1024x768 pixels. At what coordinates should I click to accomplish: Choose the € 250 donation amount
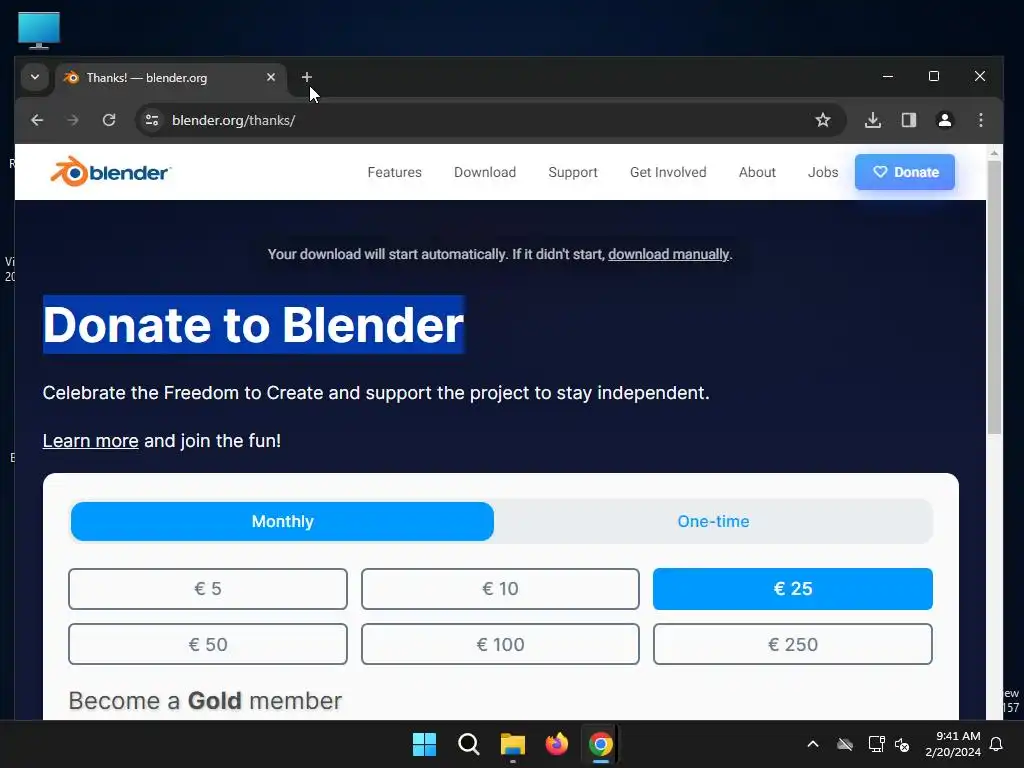pyautogui.click(x=793, y=644)
